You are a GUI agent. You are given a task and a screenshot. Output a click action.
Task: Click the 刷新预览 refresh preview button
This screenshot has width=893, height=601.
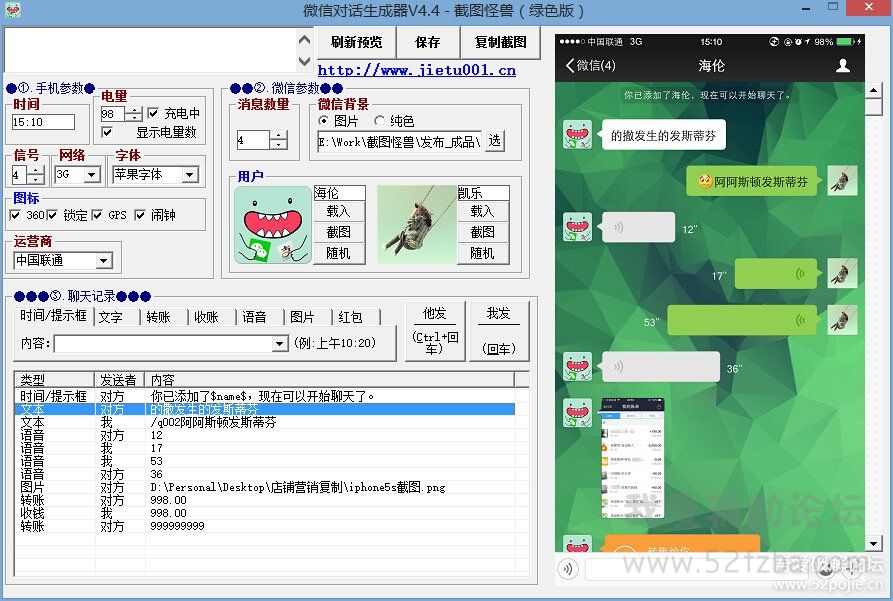356,43
